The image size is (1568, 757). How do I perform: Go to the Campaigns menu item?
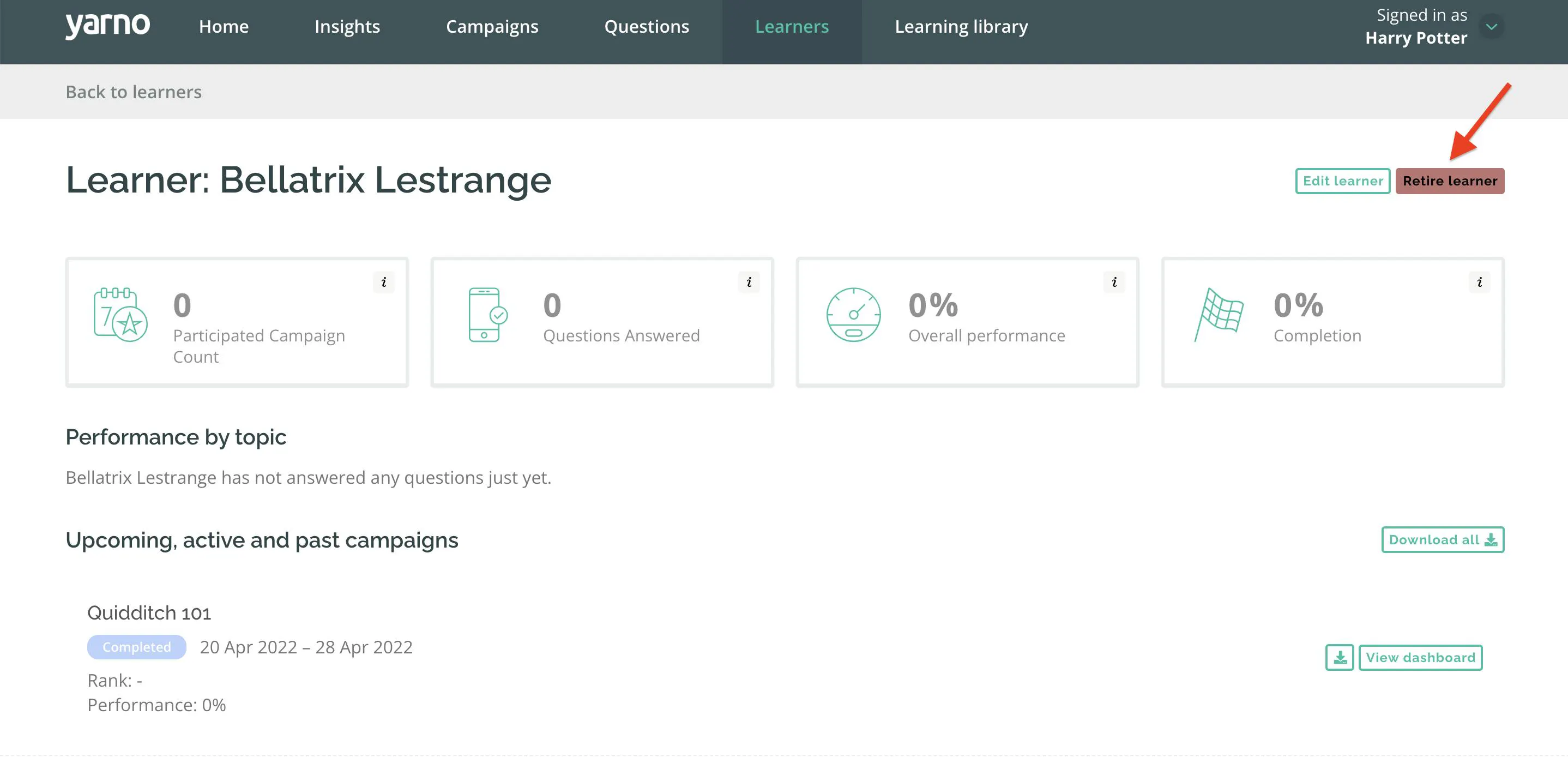click(x=492, y=26)
